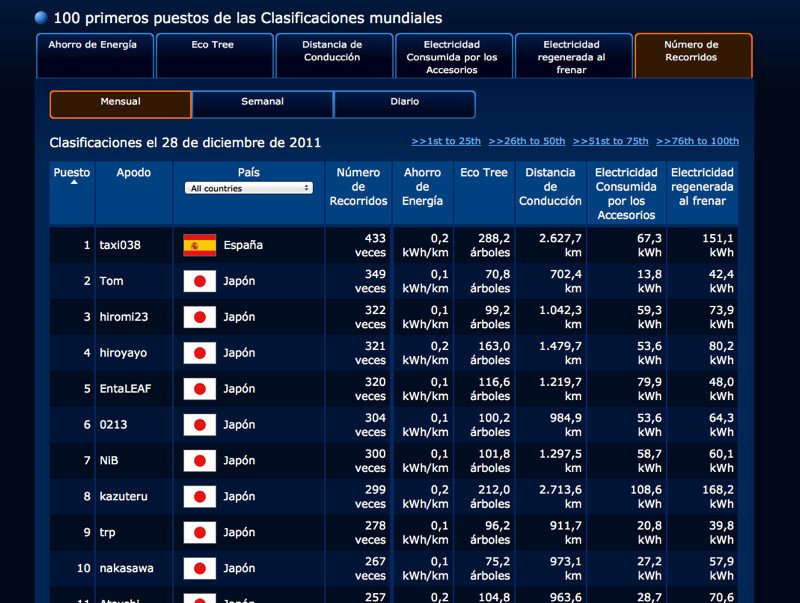Go to the 26th to 50th link
Image resolution: width=800 pixels, height=603 pixels.
[x=527, y=141]
